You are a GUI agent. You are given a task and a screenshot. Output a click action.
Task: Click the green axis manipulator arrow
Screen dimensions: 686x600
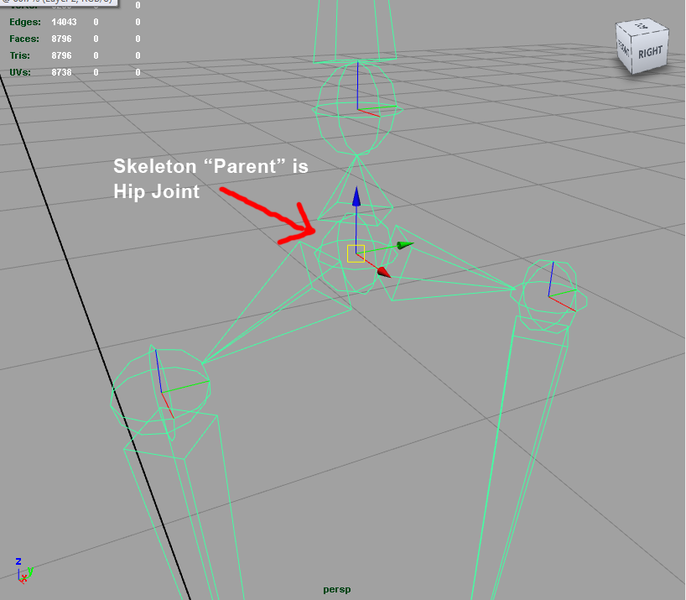(403, 244)
